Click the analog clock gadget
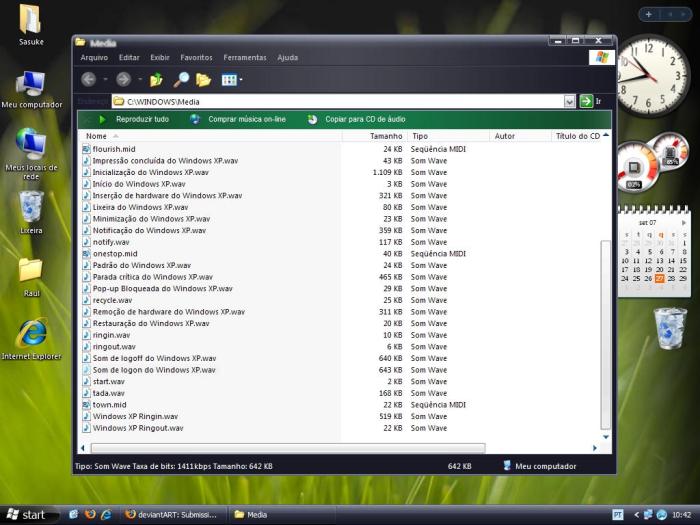Image resolution: width=700 pixels, height=525 pixels. (652, 76)
